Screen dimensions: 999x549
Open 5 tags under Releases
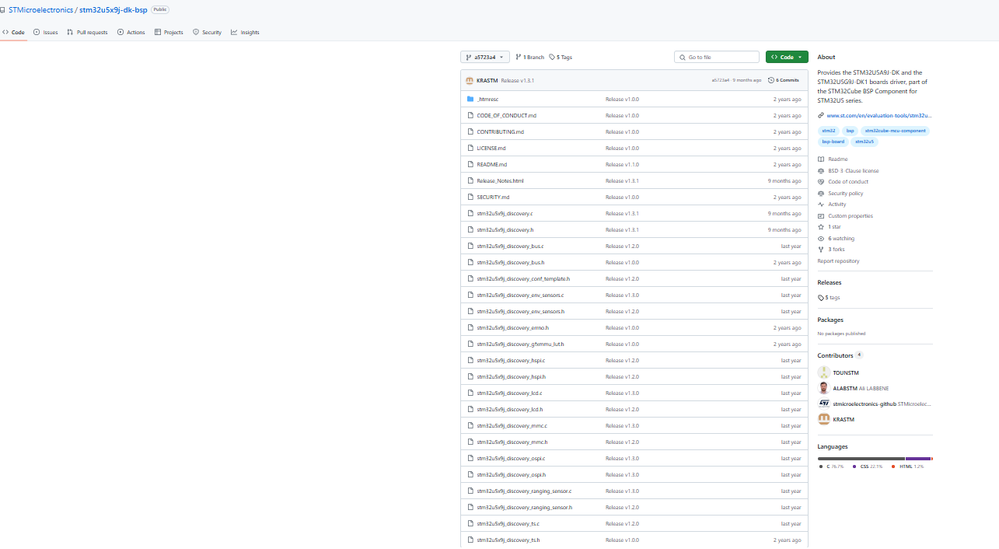click(x=830, y=297)
